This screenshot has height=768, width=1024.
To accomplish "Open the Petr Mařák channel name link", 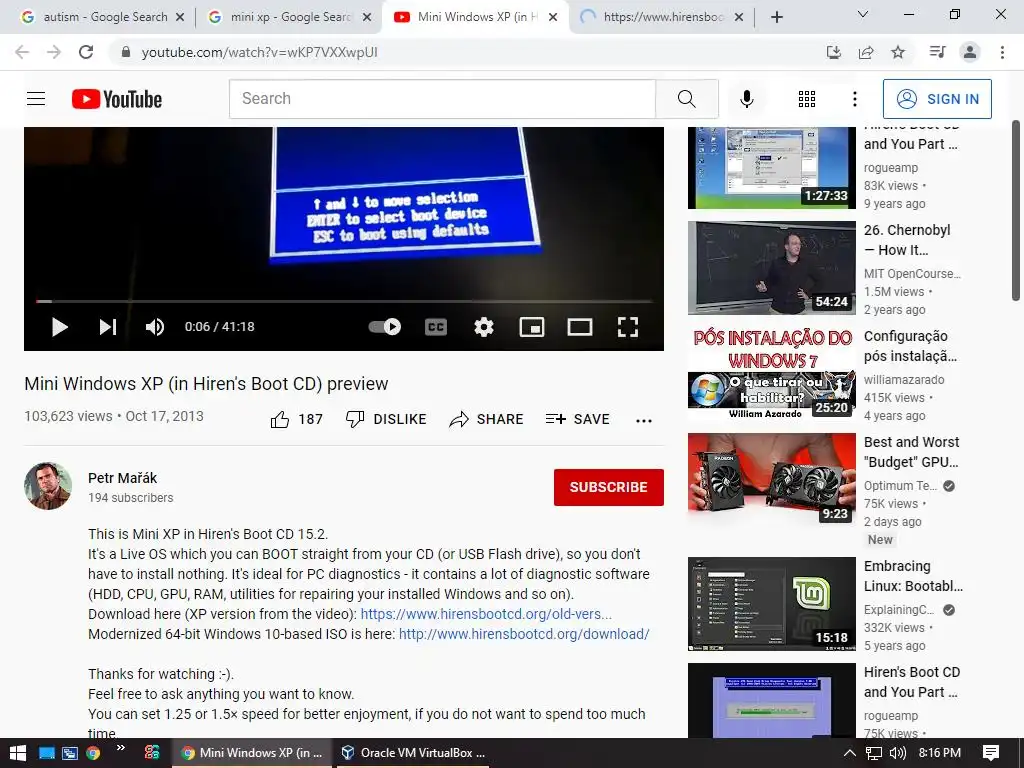I will 122,478.
